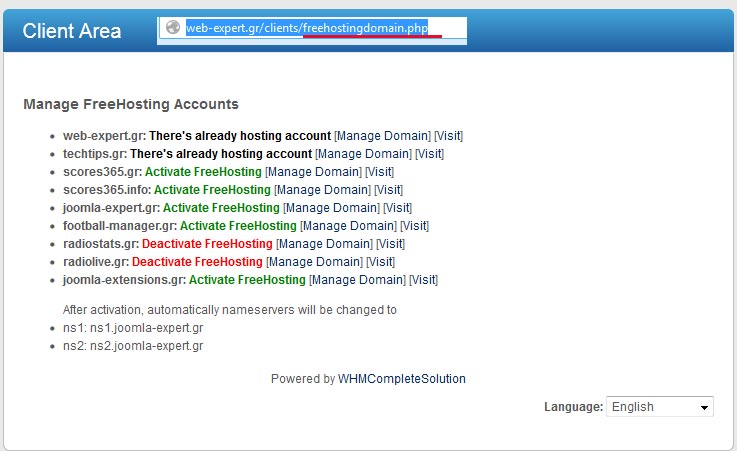Click the radiolive.gr domain name text
Viewport: 737px width, 451px height.
(x=96, y=262)
